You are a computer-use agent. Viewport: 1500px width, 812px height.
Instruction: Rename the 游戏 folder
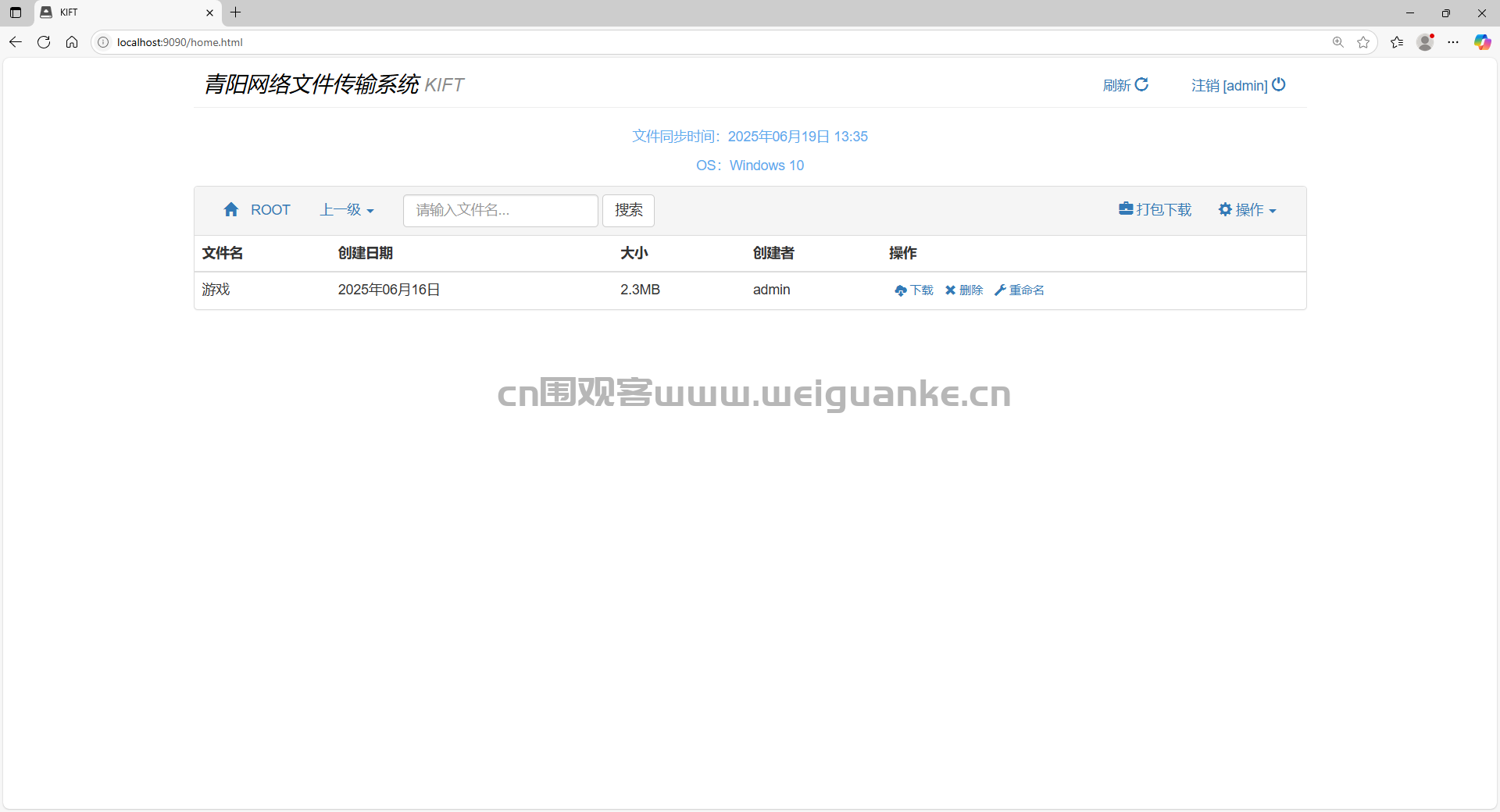[x=1020, y=290]
